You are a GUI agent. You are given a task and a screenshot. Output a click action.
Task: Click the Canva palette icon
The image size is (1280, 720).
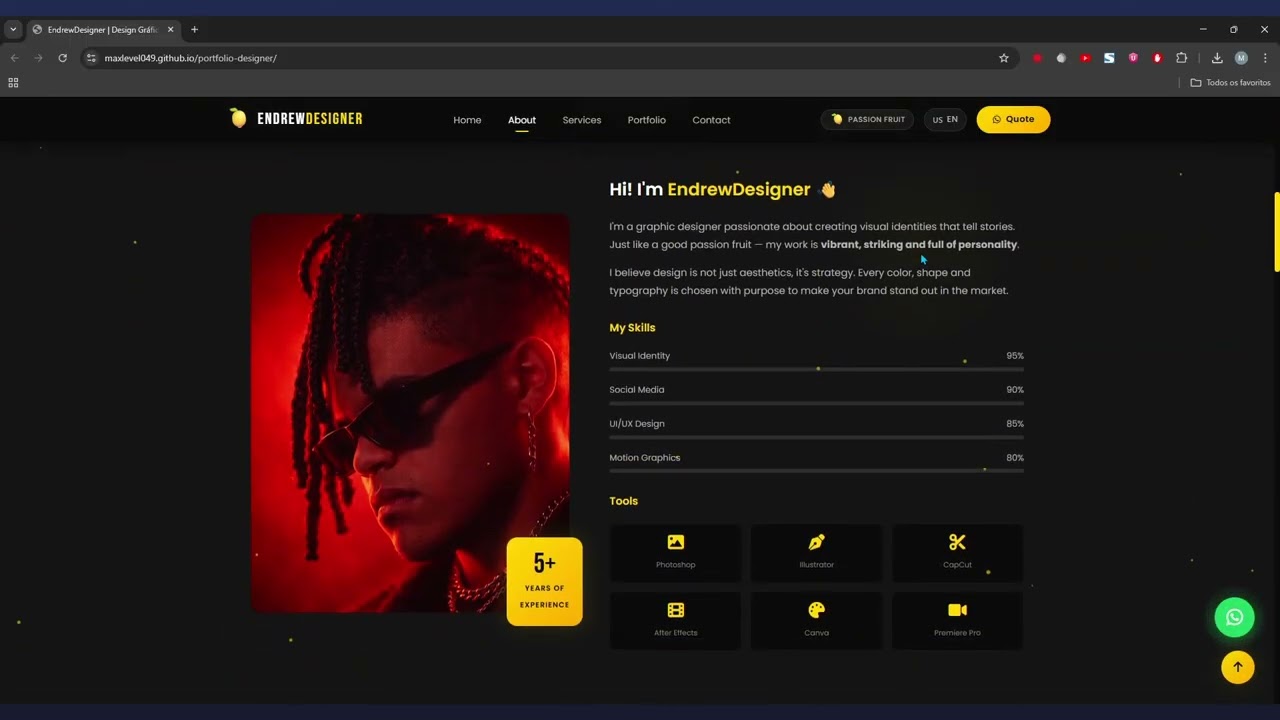pos(816,610)
